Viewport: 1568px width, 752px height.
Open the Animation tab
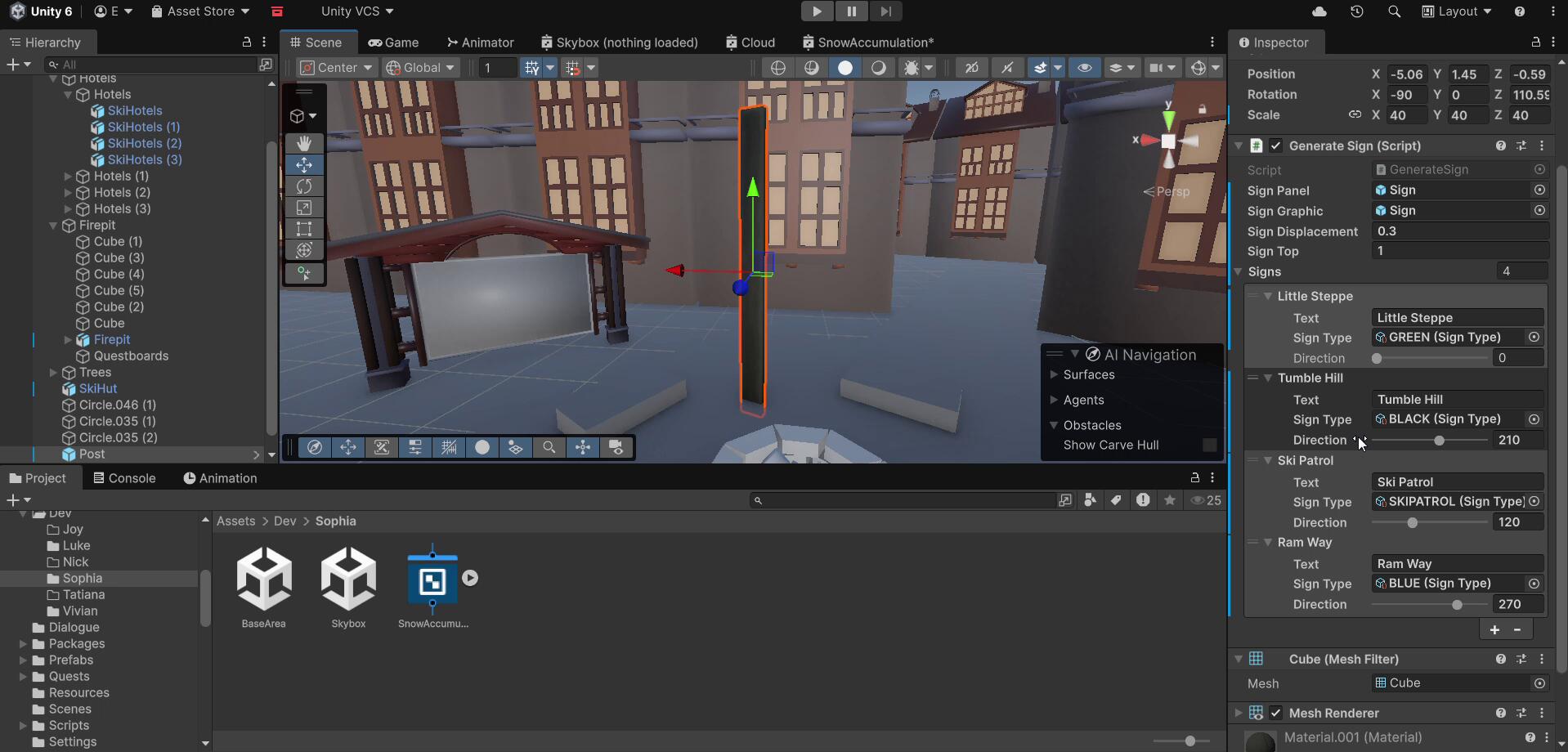pyautogui.click(x=220, y=478)
